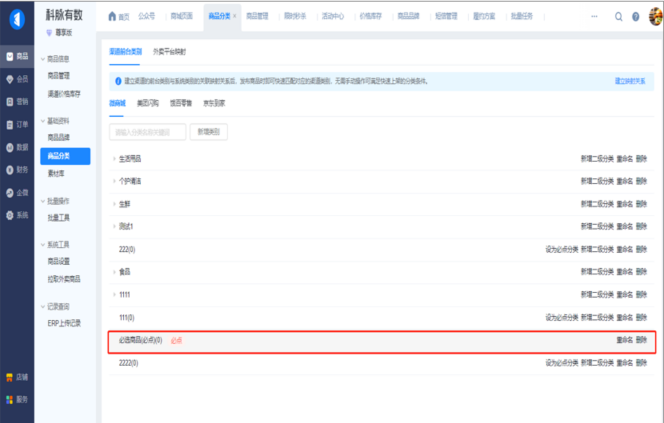
Task: Open 商品设置 in left menu
Action: [58, 261]
